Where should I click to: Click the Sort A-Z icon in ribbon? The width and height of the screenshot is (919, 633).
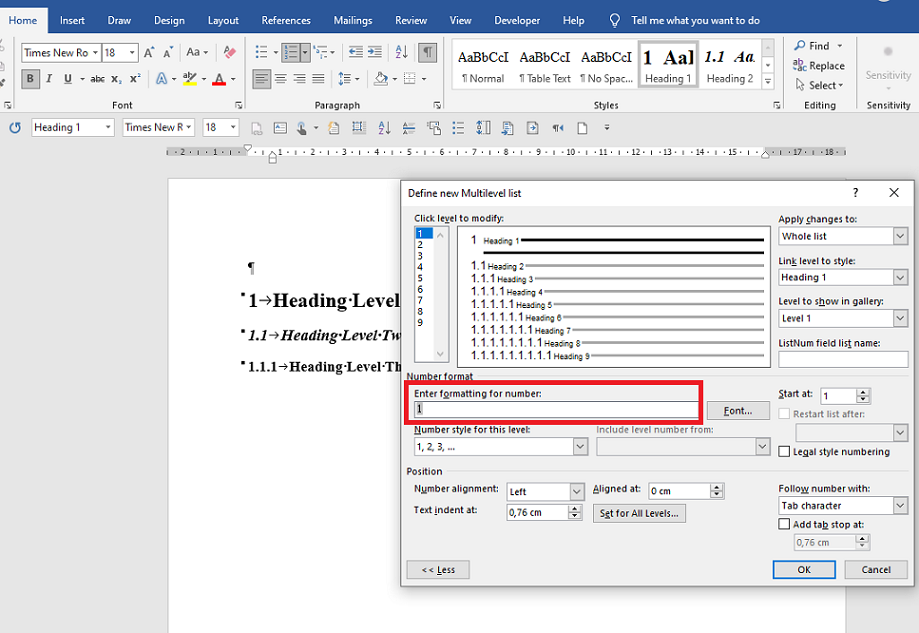point(402,53)
